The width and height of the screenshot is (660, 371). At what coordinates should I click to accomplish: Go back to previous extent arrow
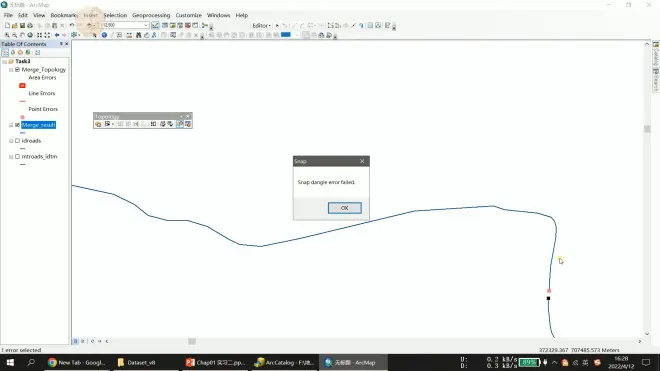tap(57, 35)
